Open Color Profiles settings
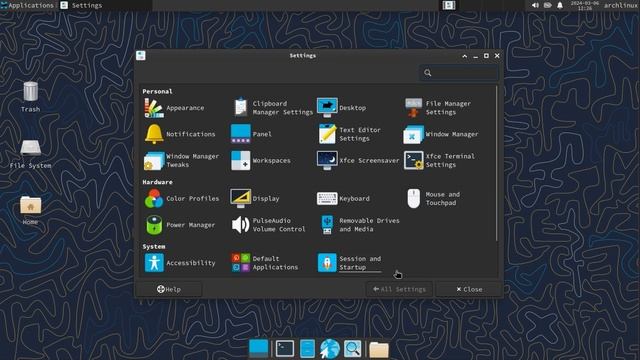Viewport: 640px width, 360px height. 182,198
